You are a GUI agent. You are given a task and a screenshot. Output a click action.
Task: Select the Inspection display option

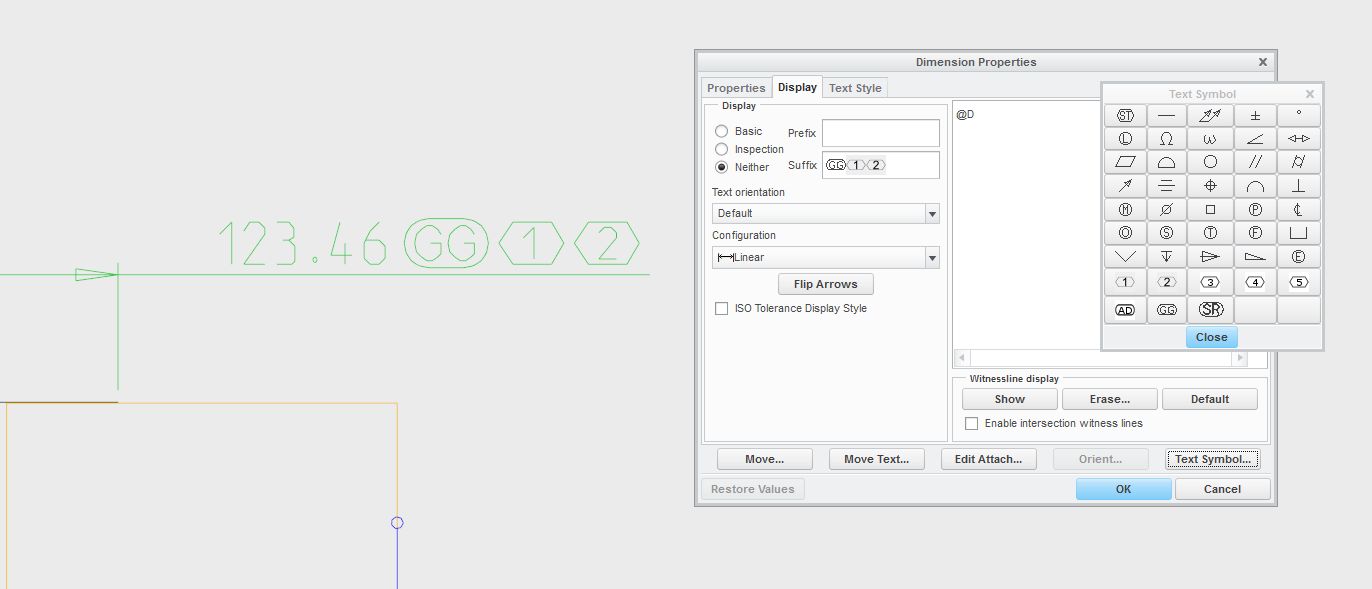[721, 149]
